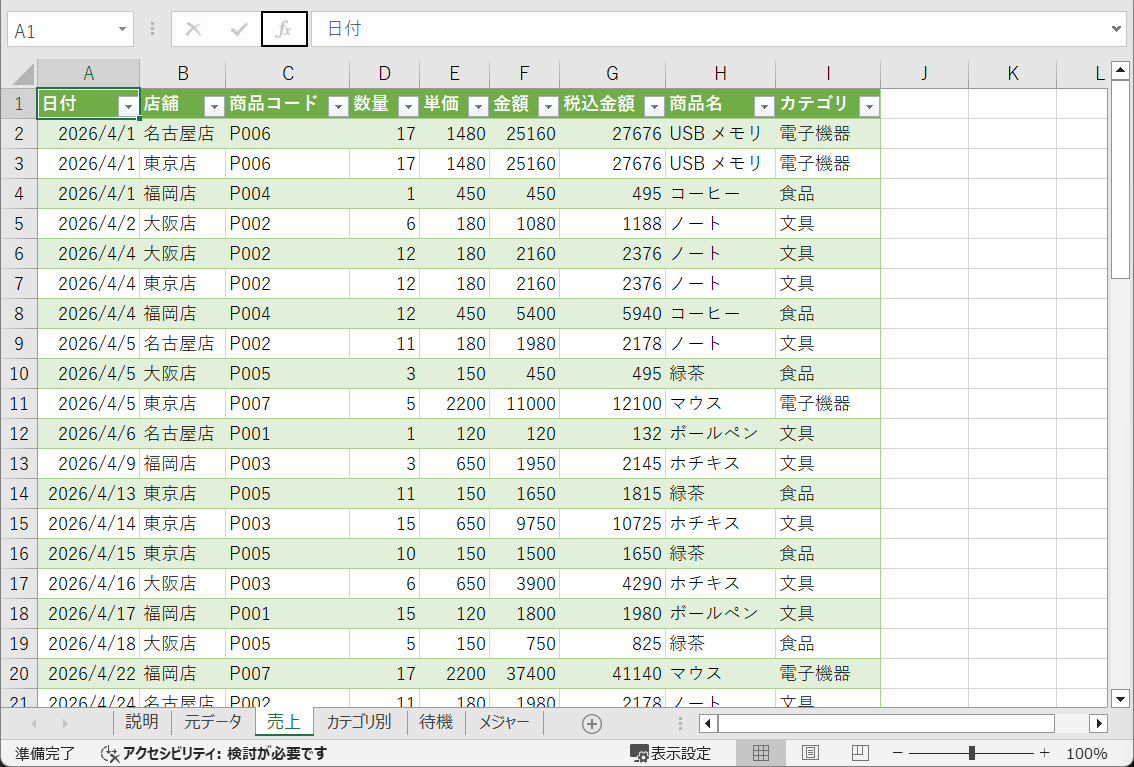Viewport: 1134px width, 767px height.
Task: Add a new sheet with plus button
Action: point(592,724)
